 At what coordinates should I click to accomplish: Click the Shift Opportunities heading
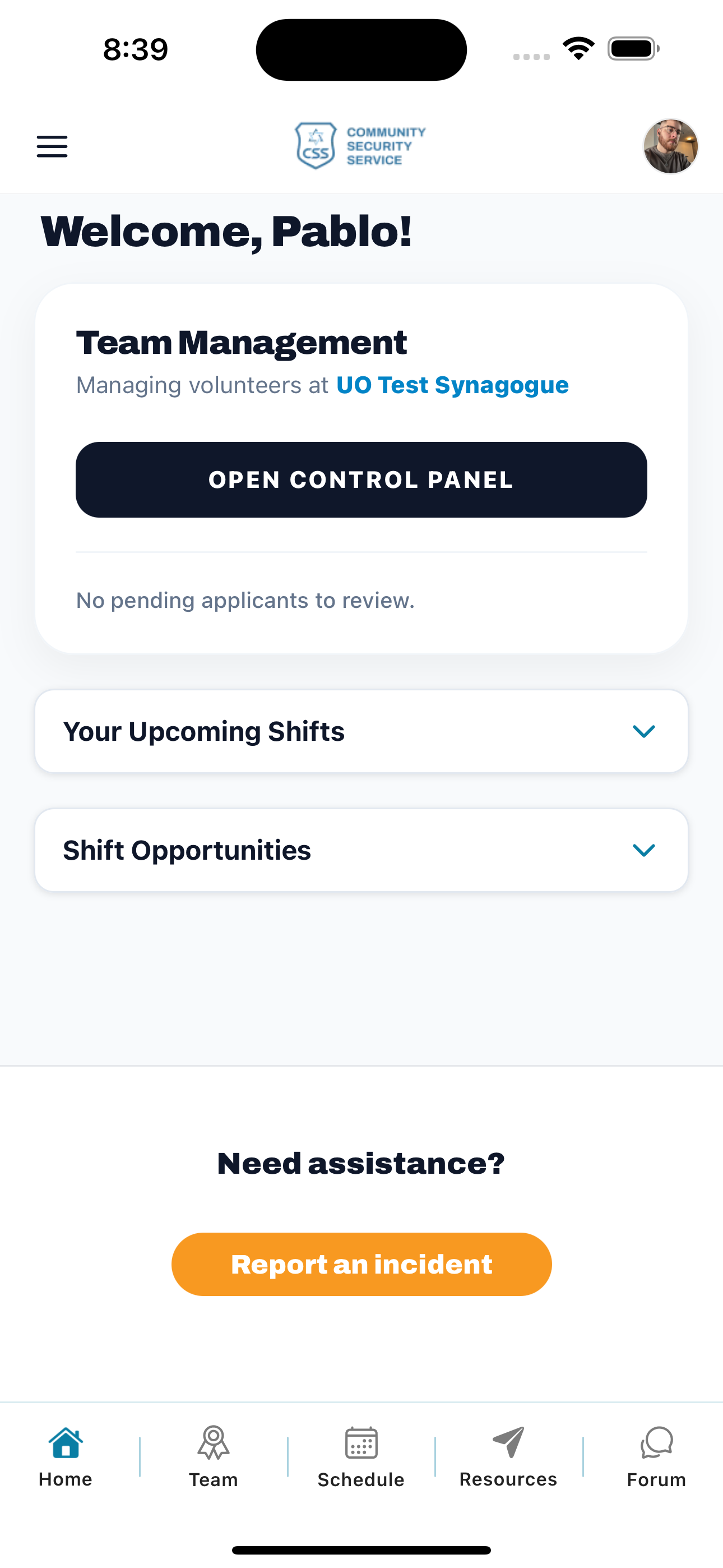187,850
